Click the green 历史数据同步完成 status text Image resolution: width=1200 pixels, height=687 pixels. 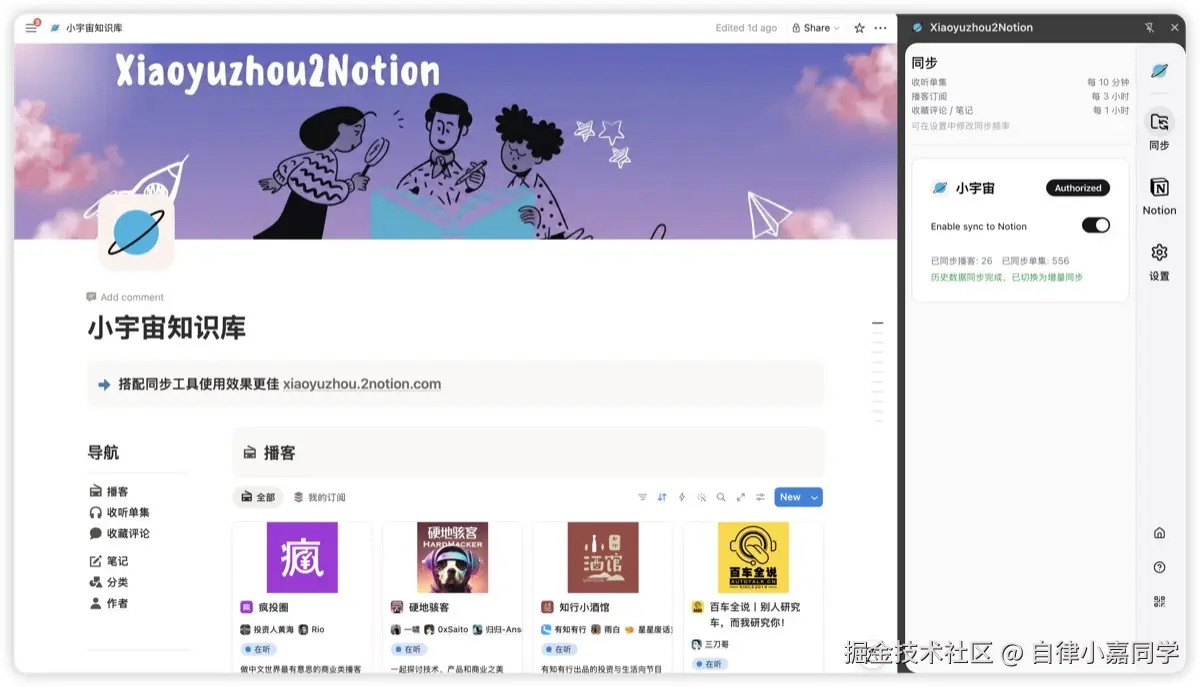tap(1006, 277)
